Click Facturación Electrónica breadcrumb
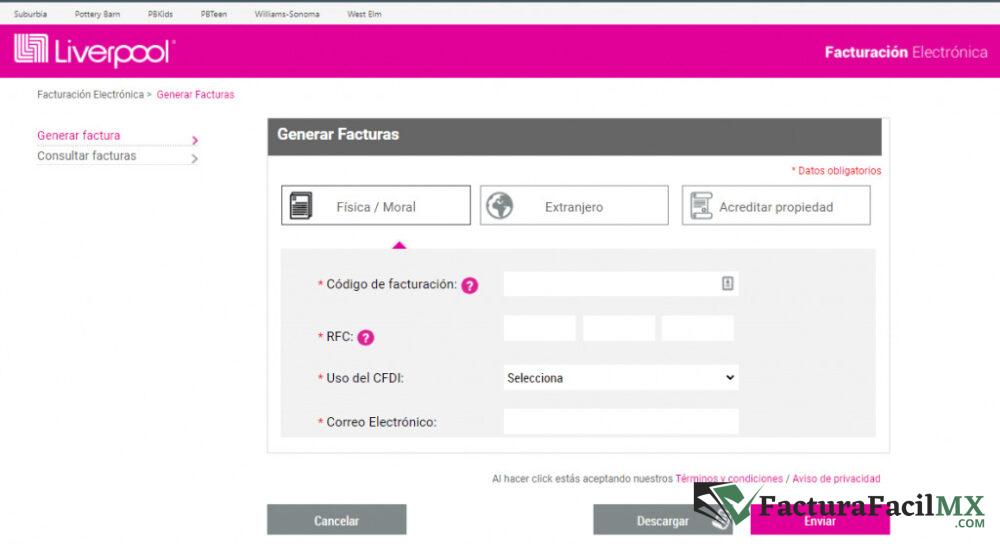Image resolution: width=1000 pixels, height=544 pixels. click(91, 94)
